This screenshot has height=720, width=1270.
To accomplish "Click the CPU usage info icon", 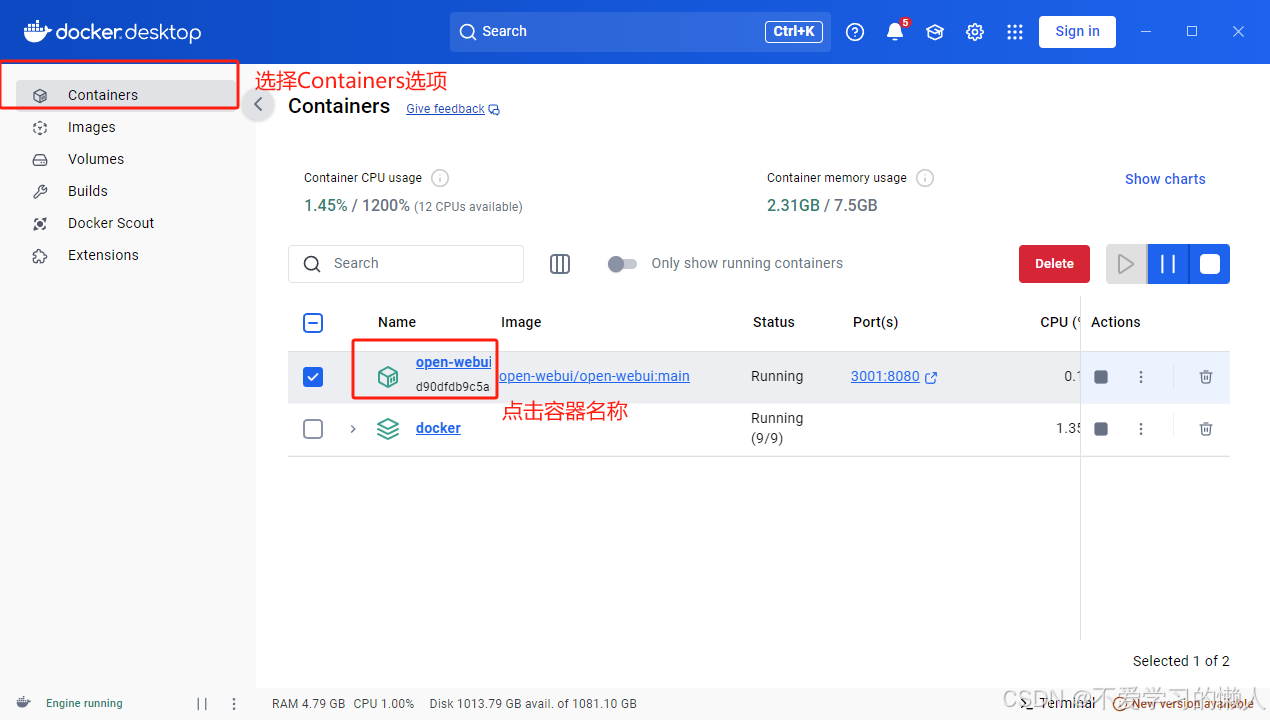I will [x=440, y=178].
